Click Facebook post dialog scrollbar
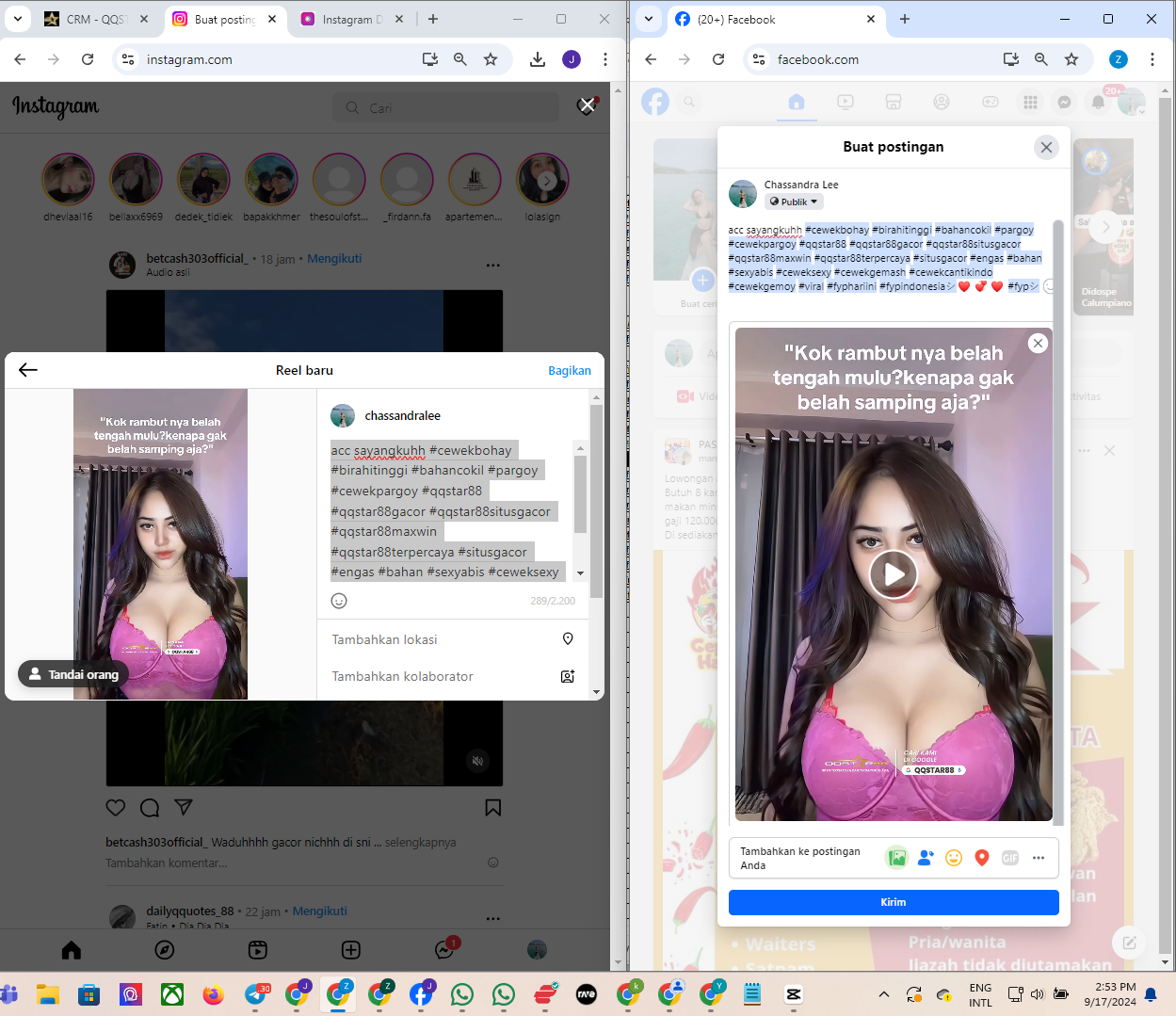This screenshot has width=1176, height=1016. [x=1057, y=523]
